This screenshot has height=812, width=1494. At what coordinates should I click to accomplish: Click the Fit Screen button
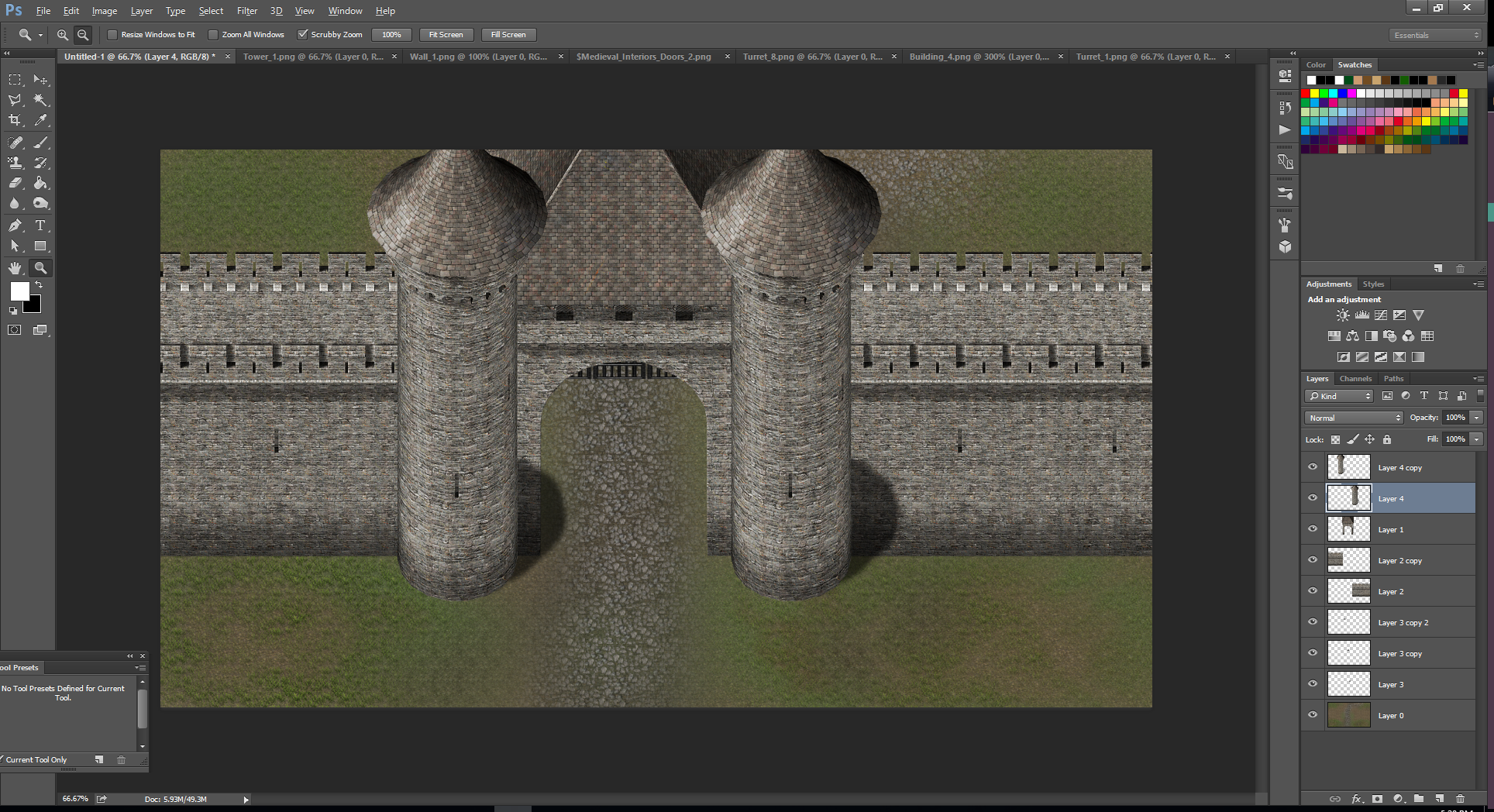pyautogui.click(x=446, y=35)
